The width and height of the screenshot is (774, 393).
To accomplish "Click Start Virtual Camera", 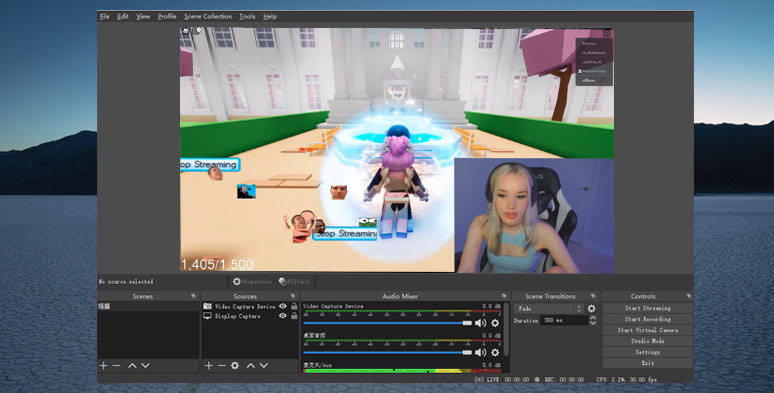I will [x=648, y=330].
